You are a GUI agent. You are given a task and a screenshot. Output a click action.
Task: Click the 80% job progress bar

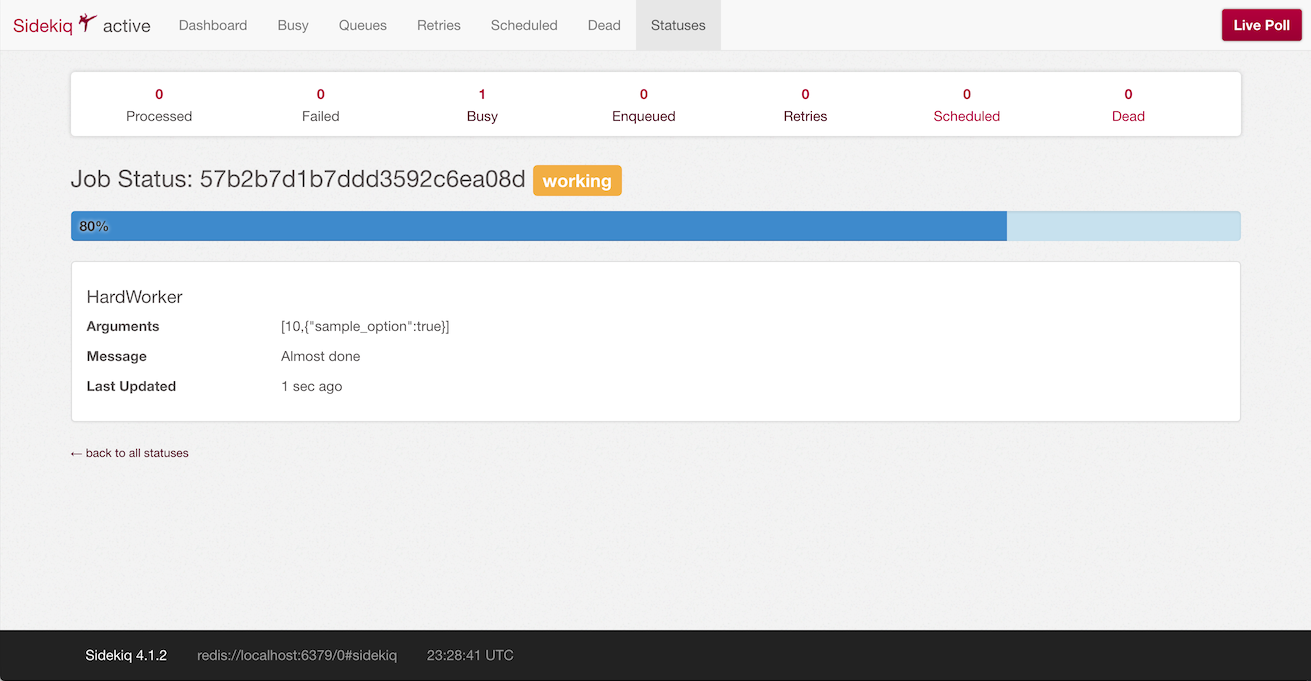click(655, 226)
